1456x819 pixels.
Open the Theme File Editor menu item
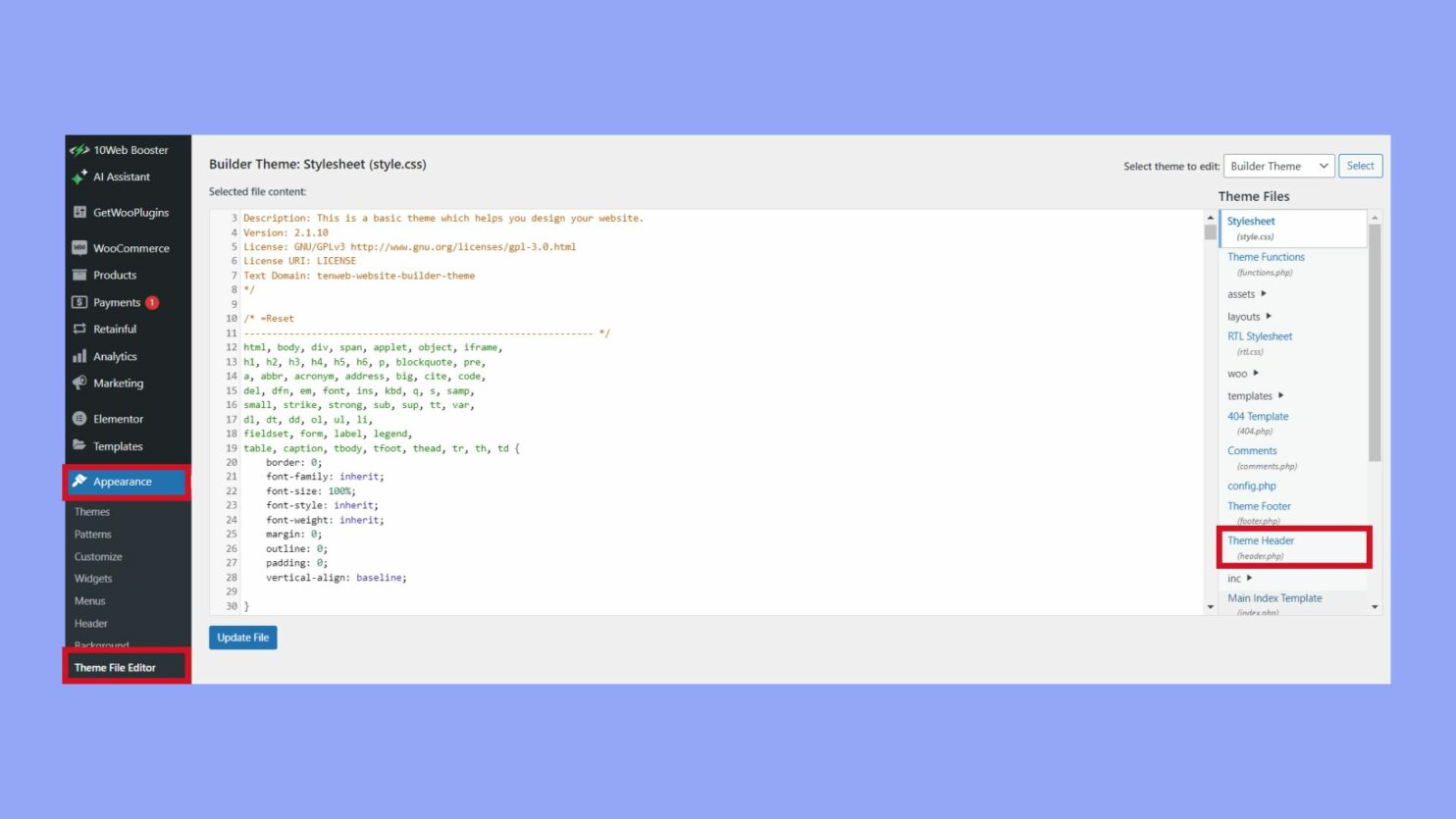point(114,667)
